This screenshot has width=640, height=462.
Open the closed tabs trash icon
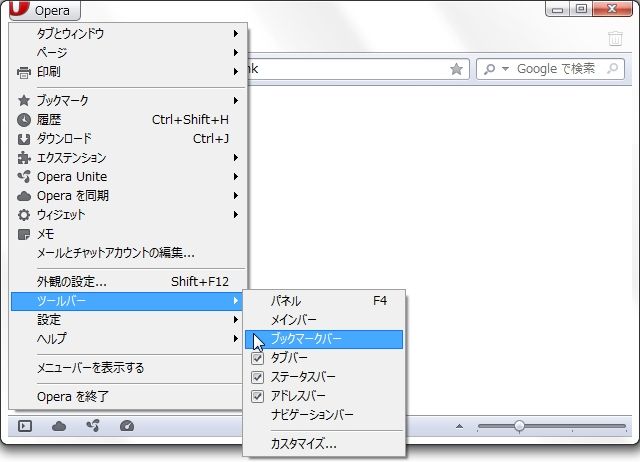pyautogui.click(x=616, y=38)
